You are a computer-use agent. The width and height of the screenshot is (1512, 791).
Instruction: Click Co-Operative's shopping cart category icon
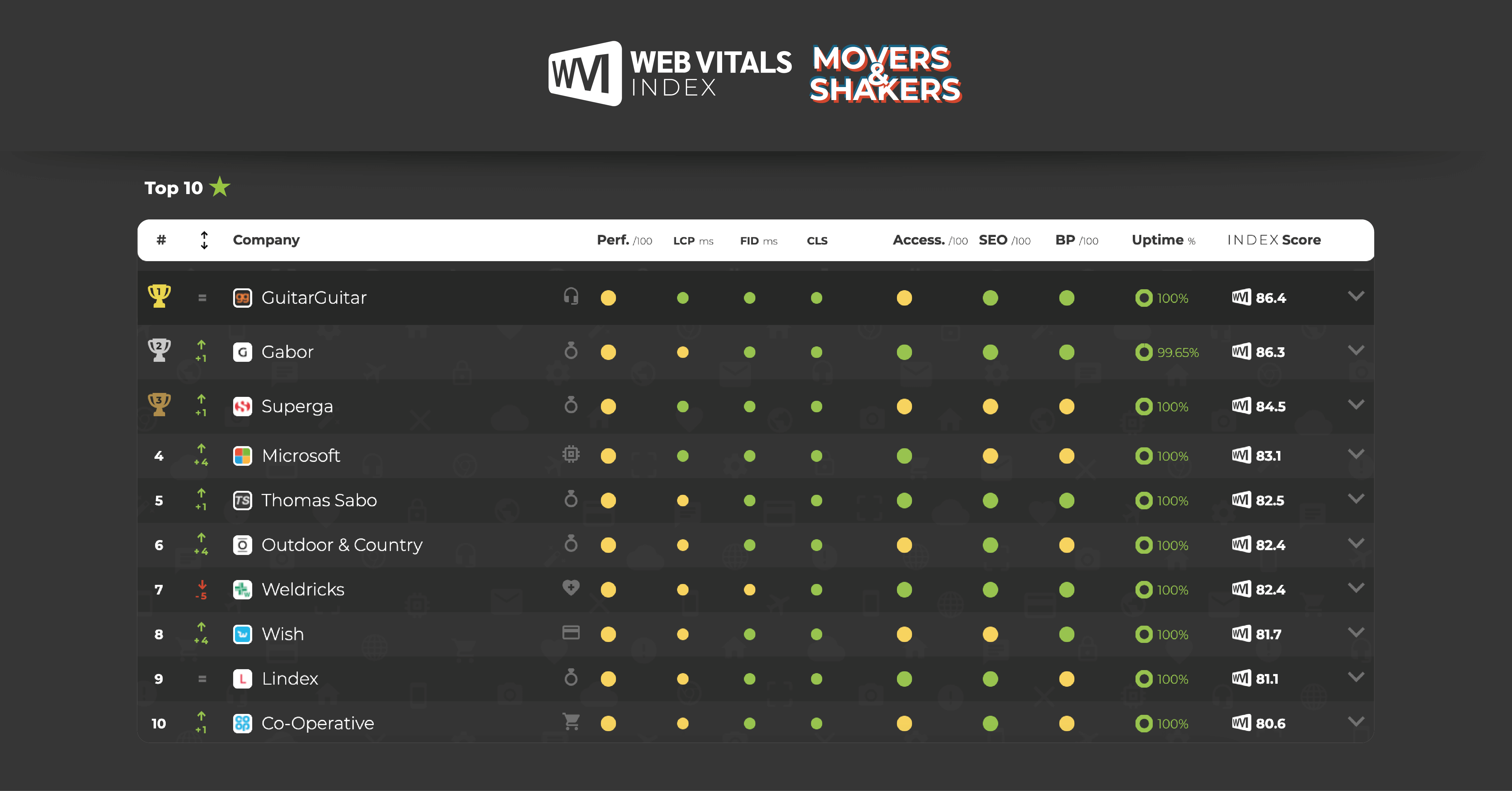pos(571,722)
